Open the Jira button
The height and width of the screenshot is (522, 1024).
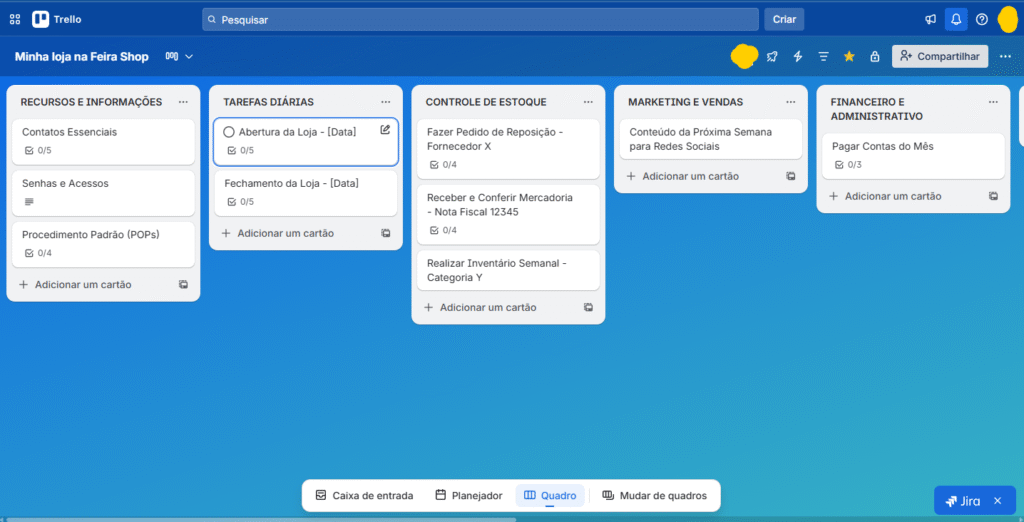coord(963,501)
